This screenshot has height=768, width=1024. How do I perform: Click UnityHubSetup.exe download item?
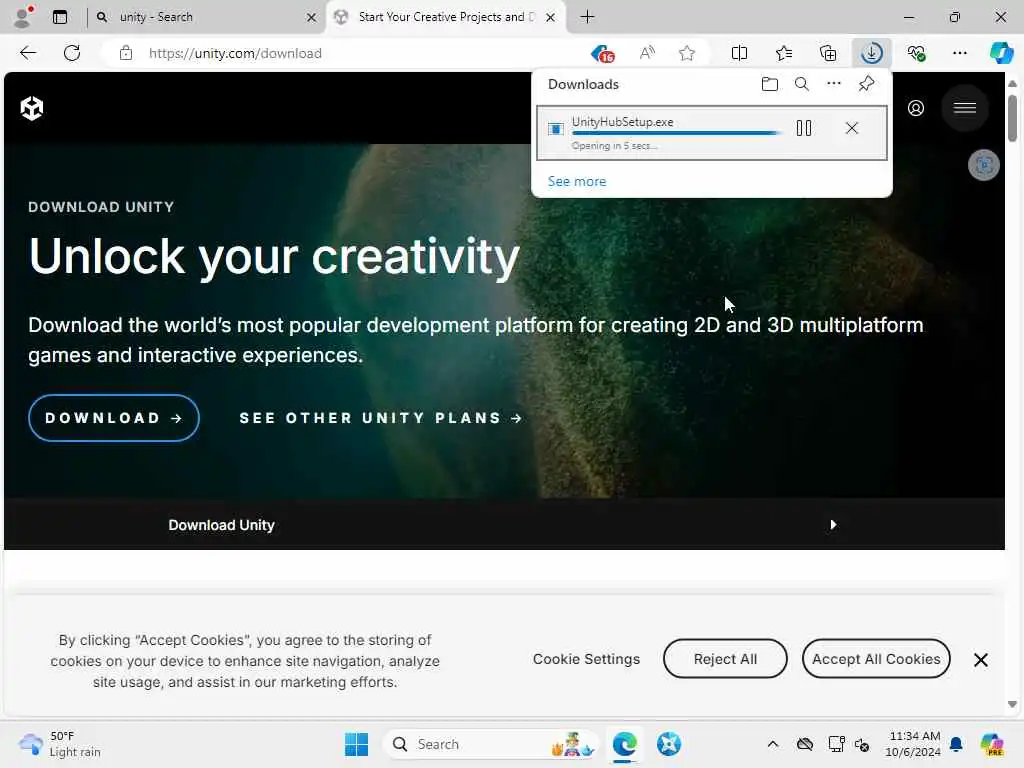[x=711, y=133]
